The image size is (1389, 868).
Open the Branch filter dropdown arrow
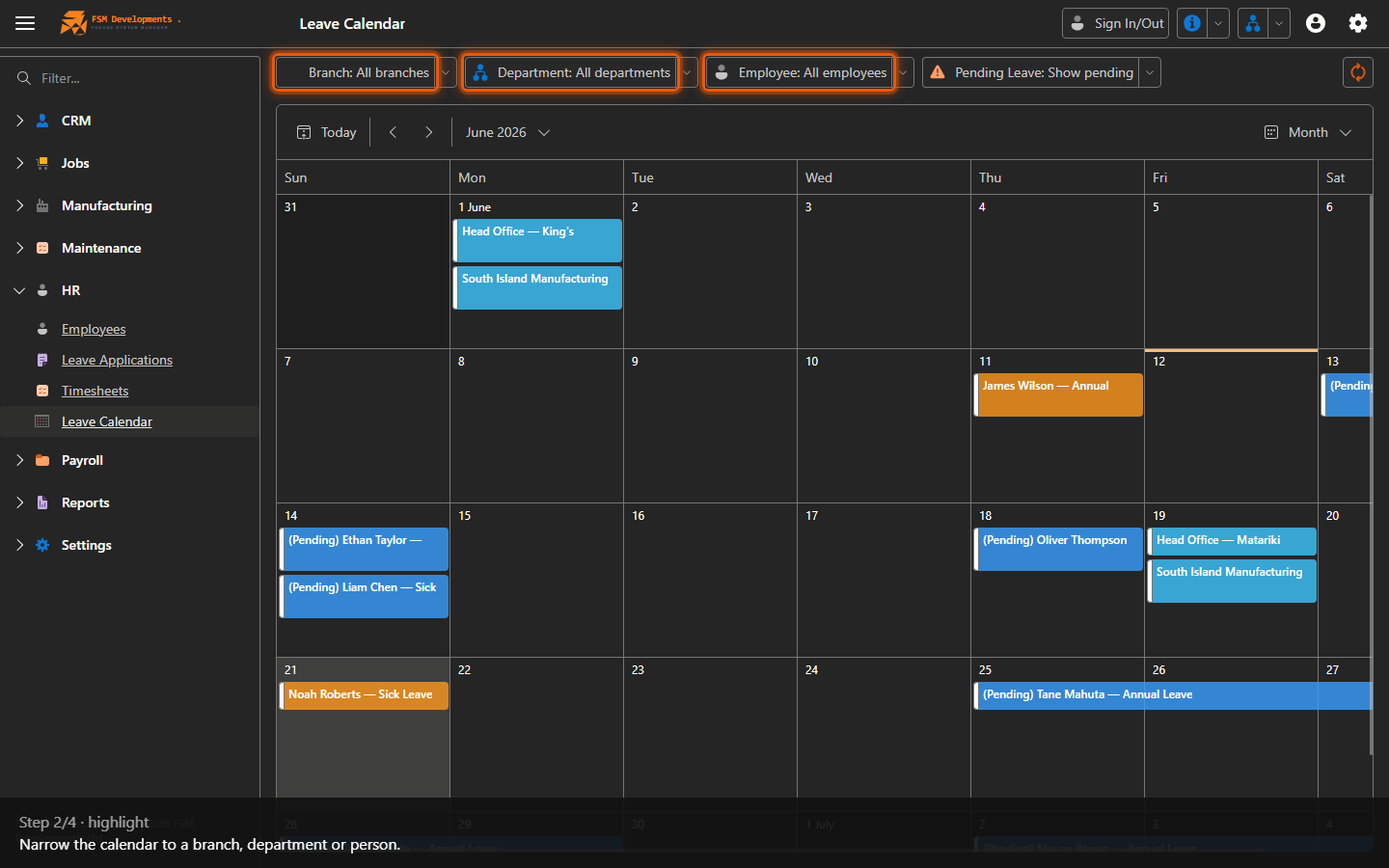[x=446, y=72]
